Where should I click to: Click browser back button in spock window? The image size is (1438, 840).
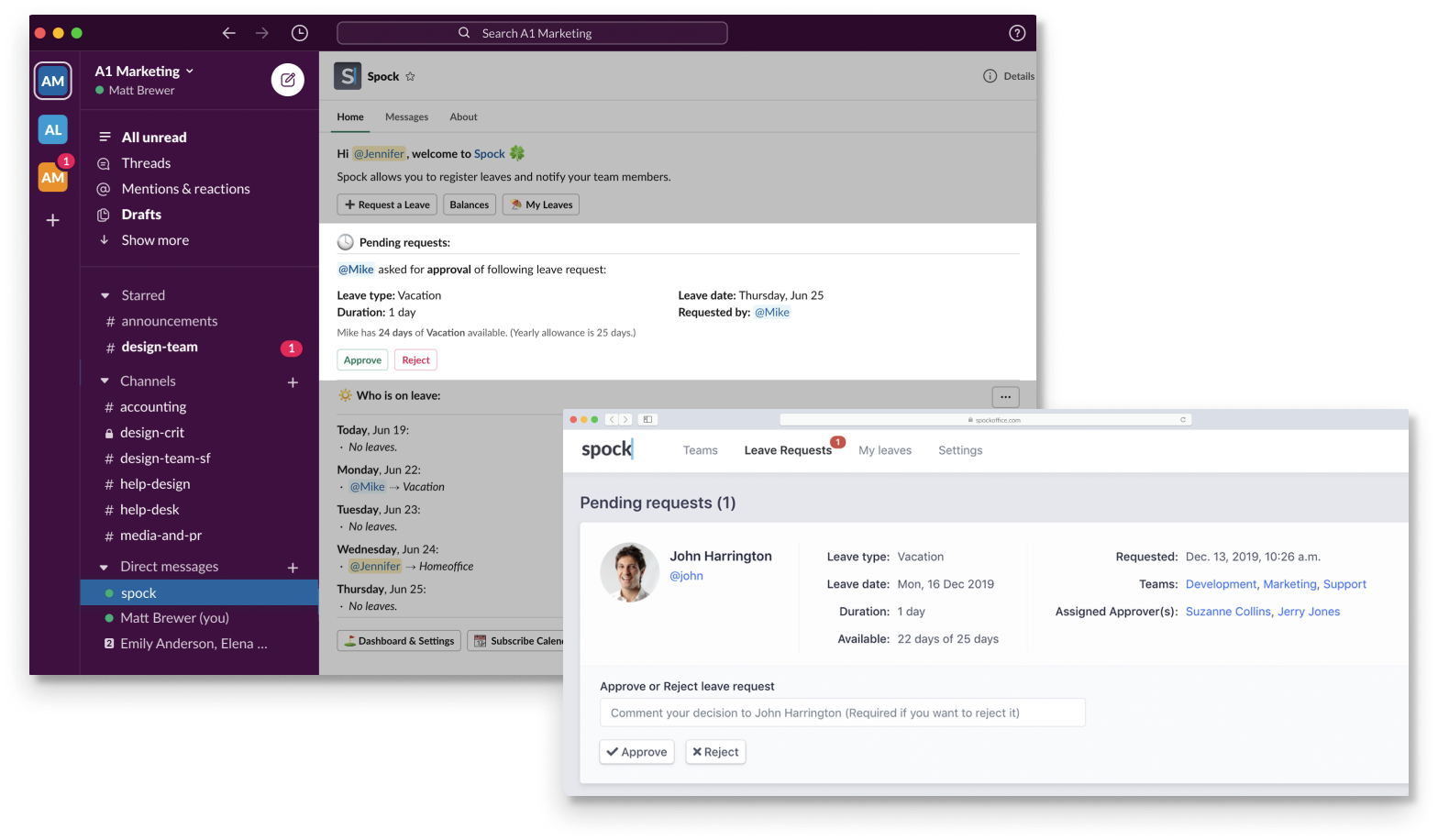[612, 419]
